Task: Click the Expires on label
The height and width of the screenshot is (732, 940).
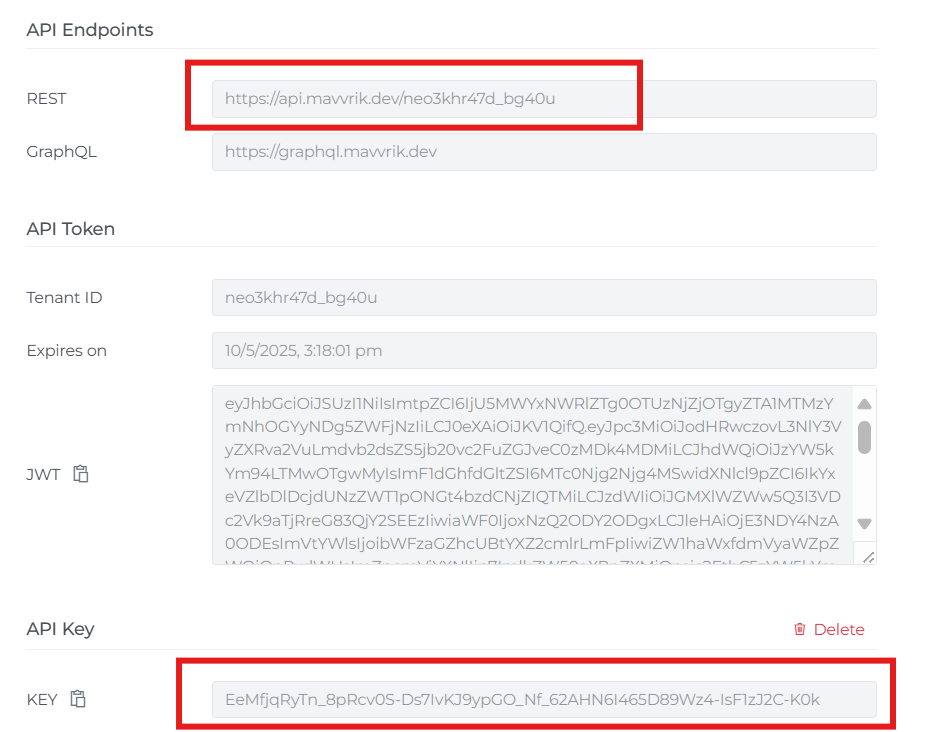Action: 66,351
